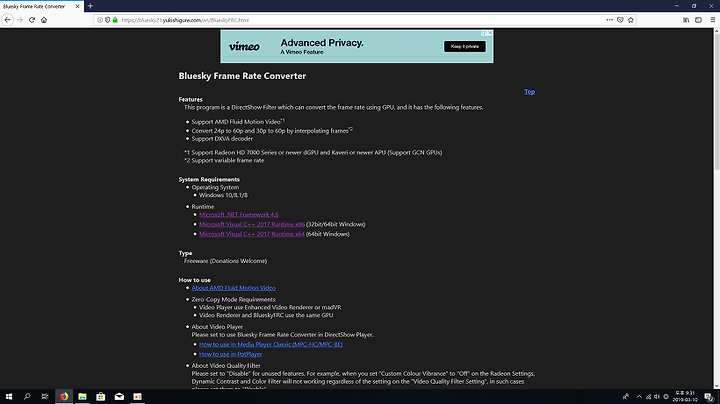View the green padlock connection details

pos(115,20)
